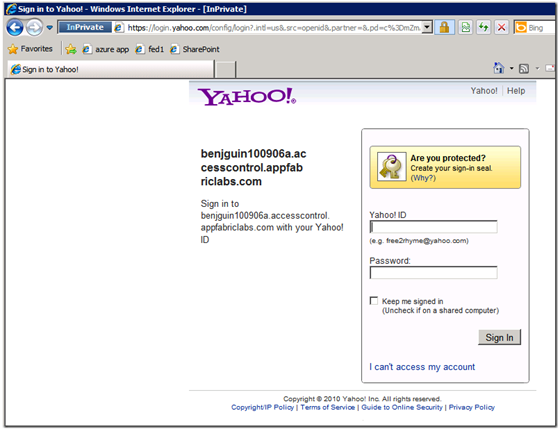Screen dimensions: 560x429
Task: Click the Internet Explorer title bar icon
Action: click(x=11, y=9)
